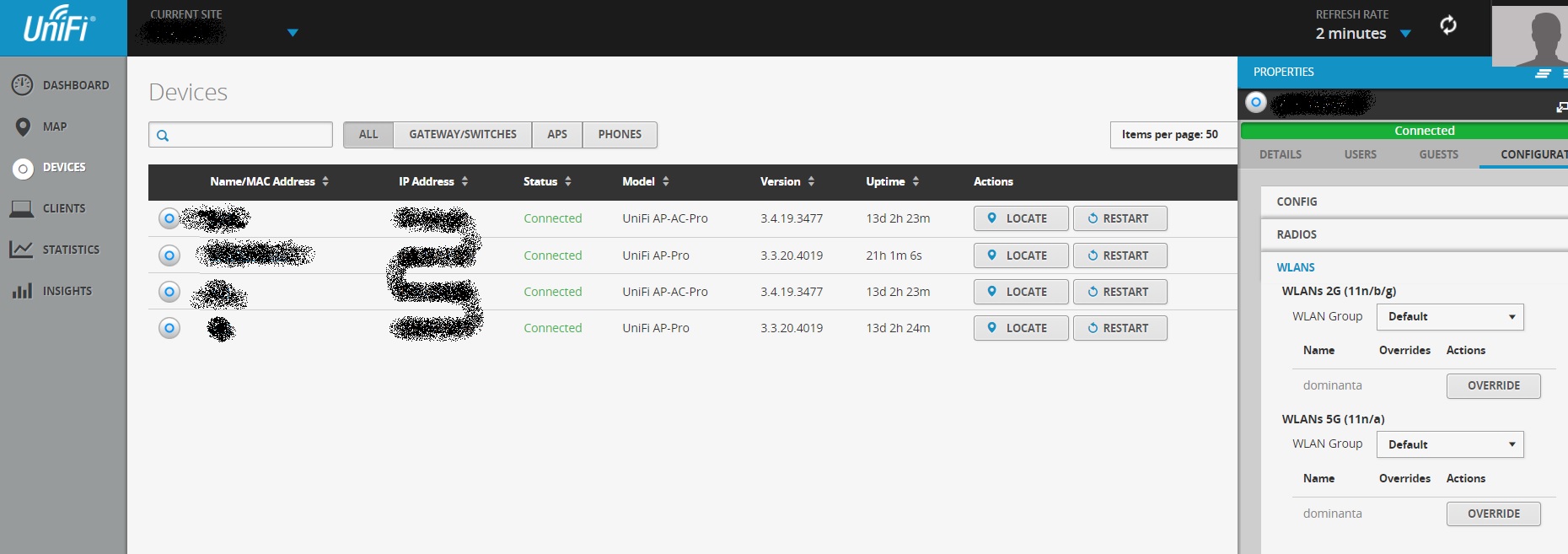
Task: Sort by IP Address column
Action: (x=433, y=181)
